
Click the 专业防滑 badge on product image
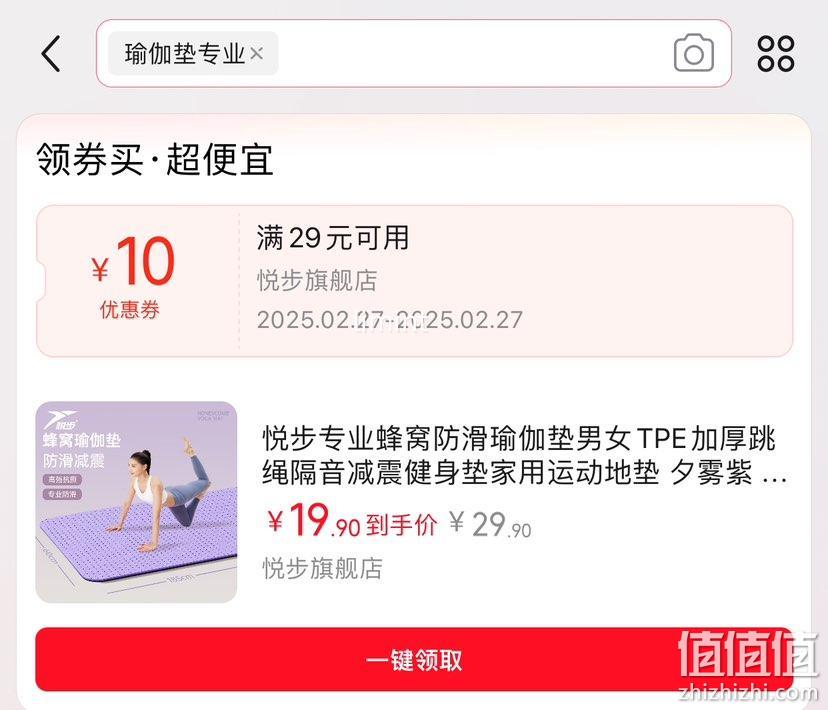[62, 494]
